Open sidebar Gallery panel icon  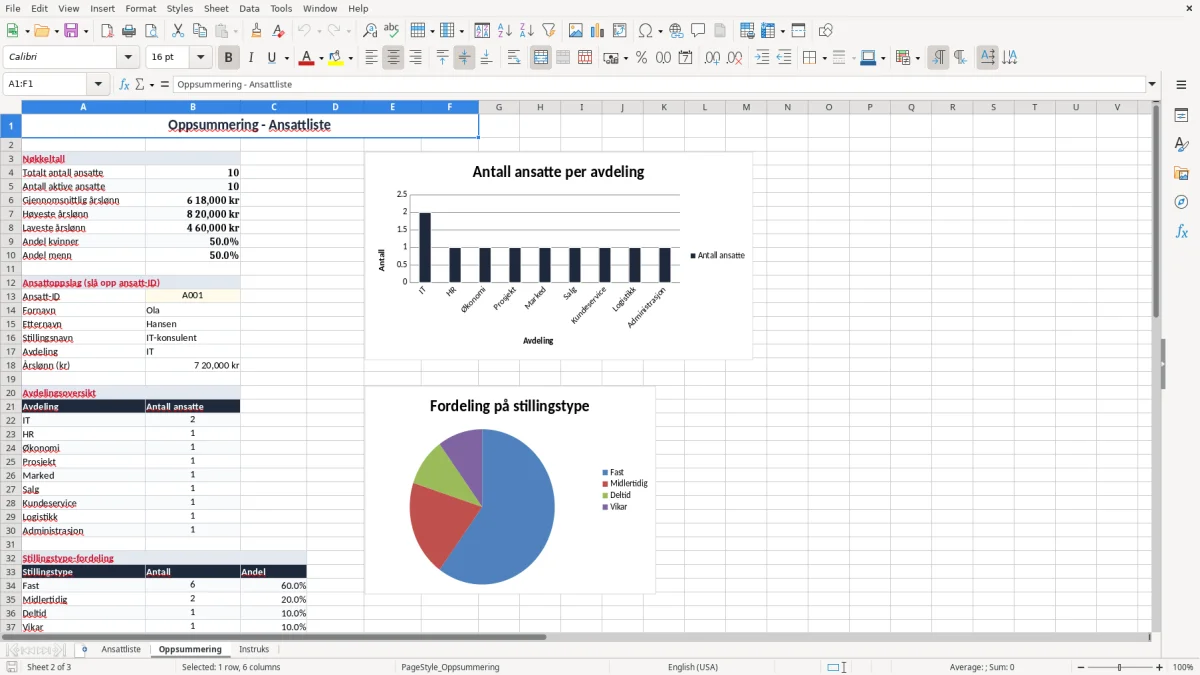1181,174
